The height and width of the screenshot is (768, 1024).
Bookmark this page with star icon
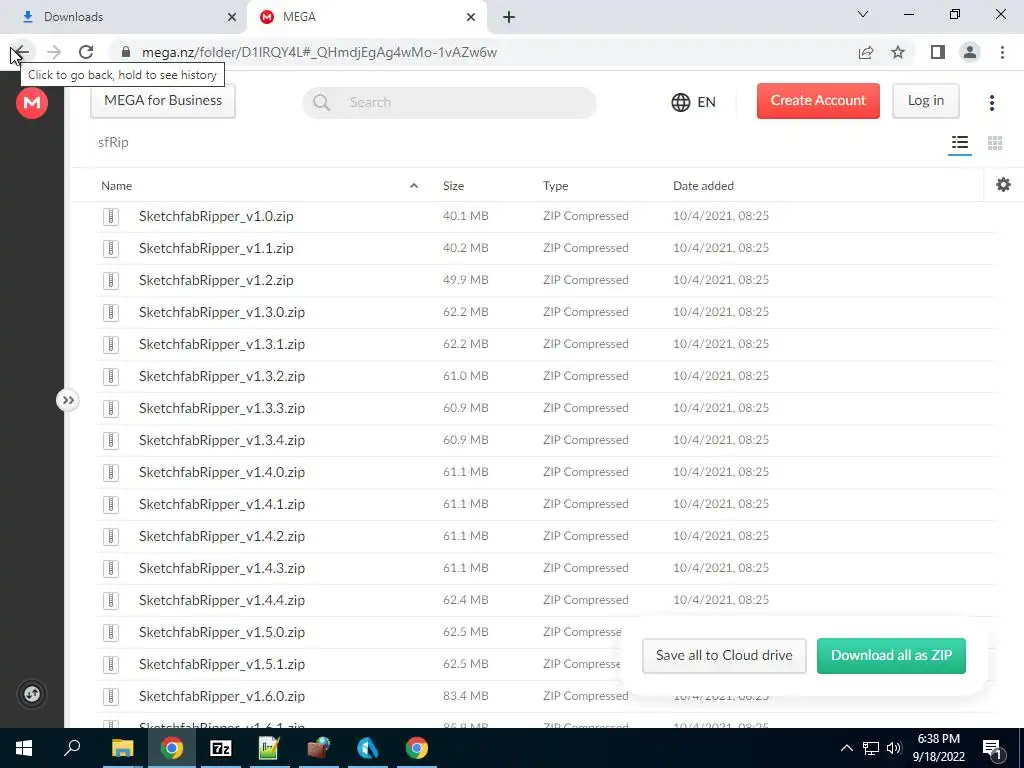click(898, 52)
